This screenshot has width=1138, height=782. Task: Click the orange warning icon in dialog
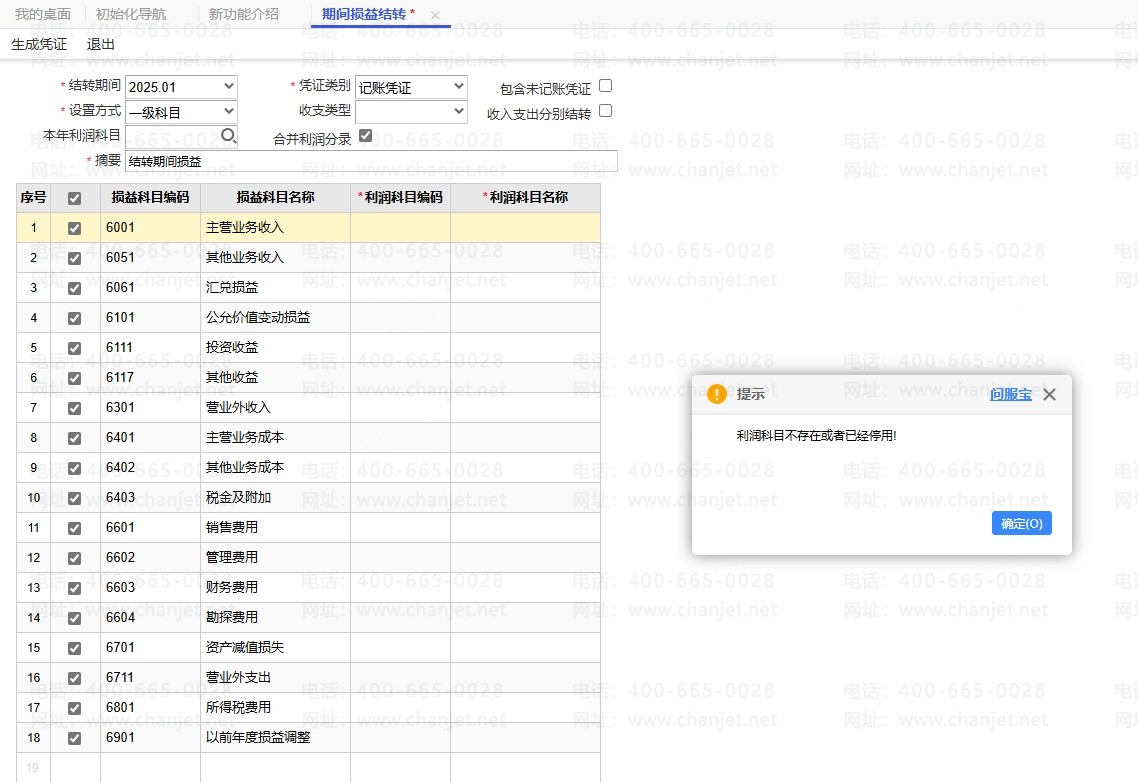pyautogui.click(x=716, y=394)
